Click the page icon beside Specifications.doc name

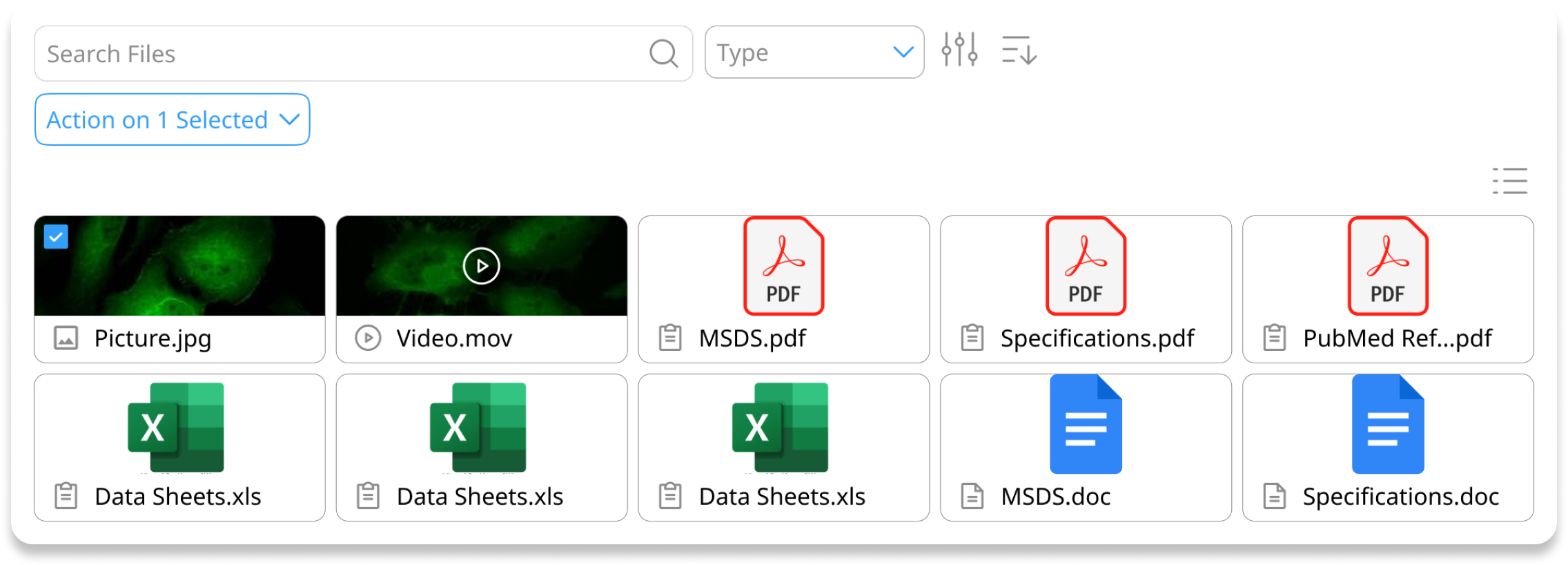tap(1275, 496)
